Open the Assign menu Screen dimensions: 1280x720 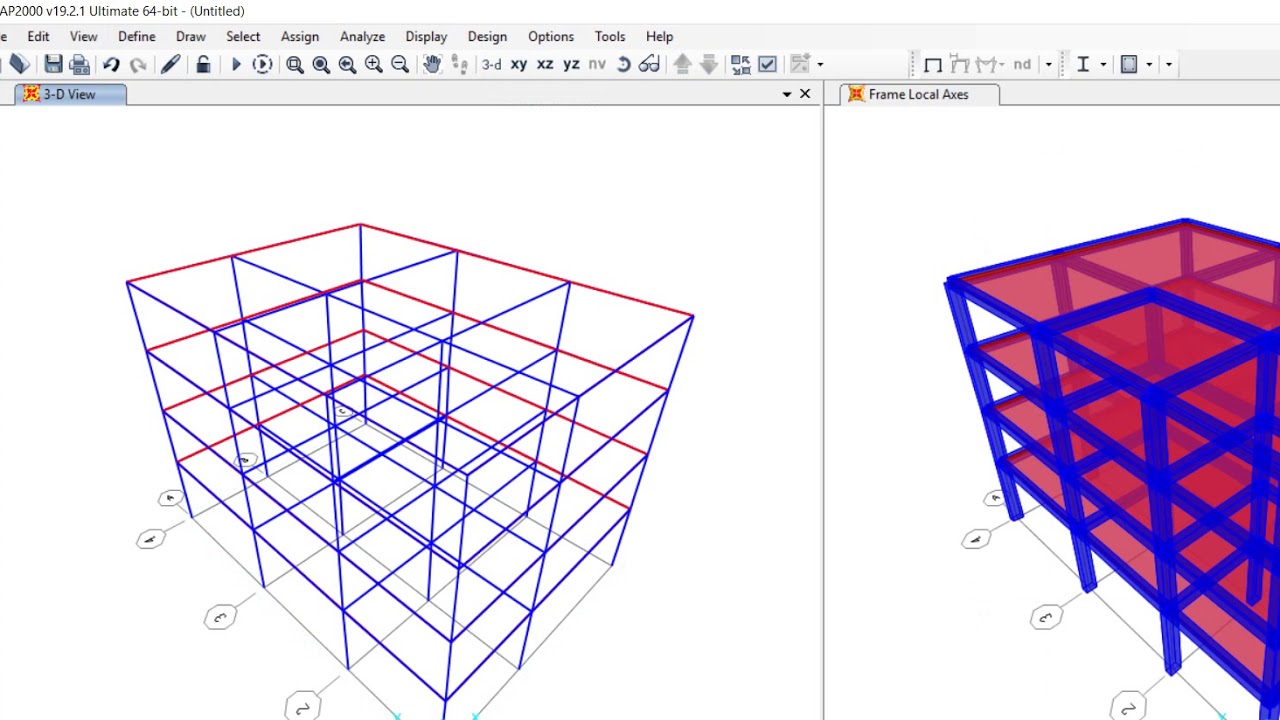pos(300,36)
